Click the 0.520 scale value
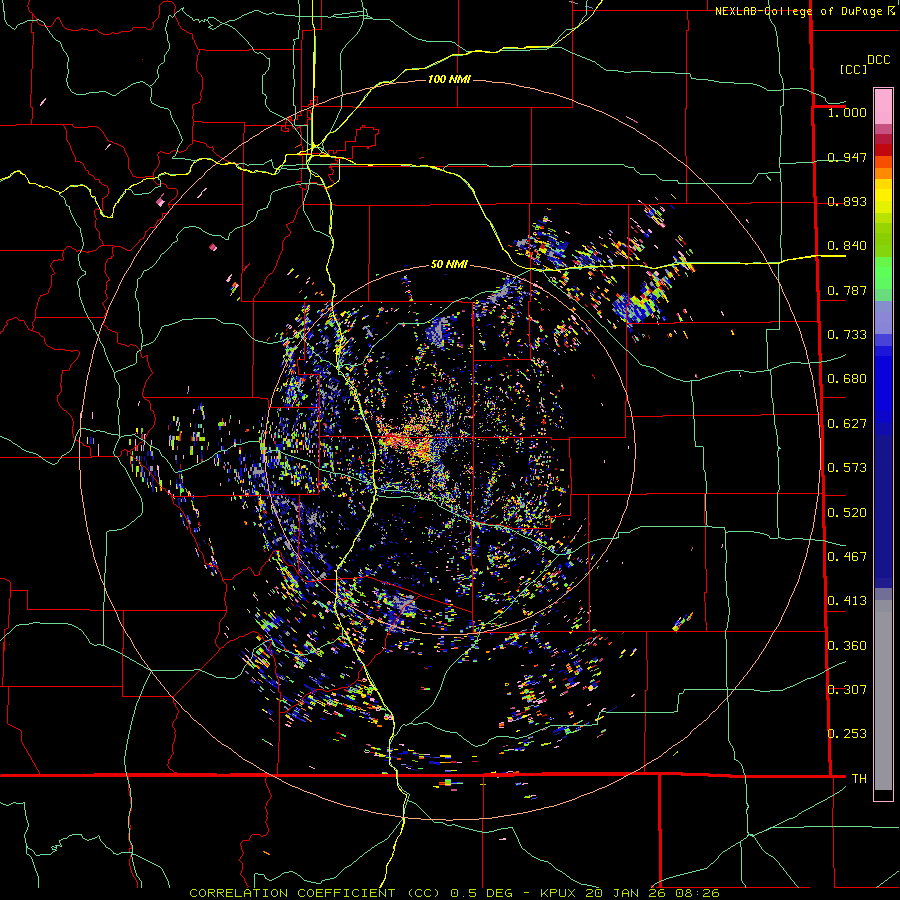The height and width of the screenshot is (900, 900). [x=847, y=513]
